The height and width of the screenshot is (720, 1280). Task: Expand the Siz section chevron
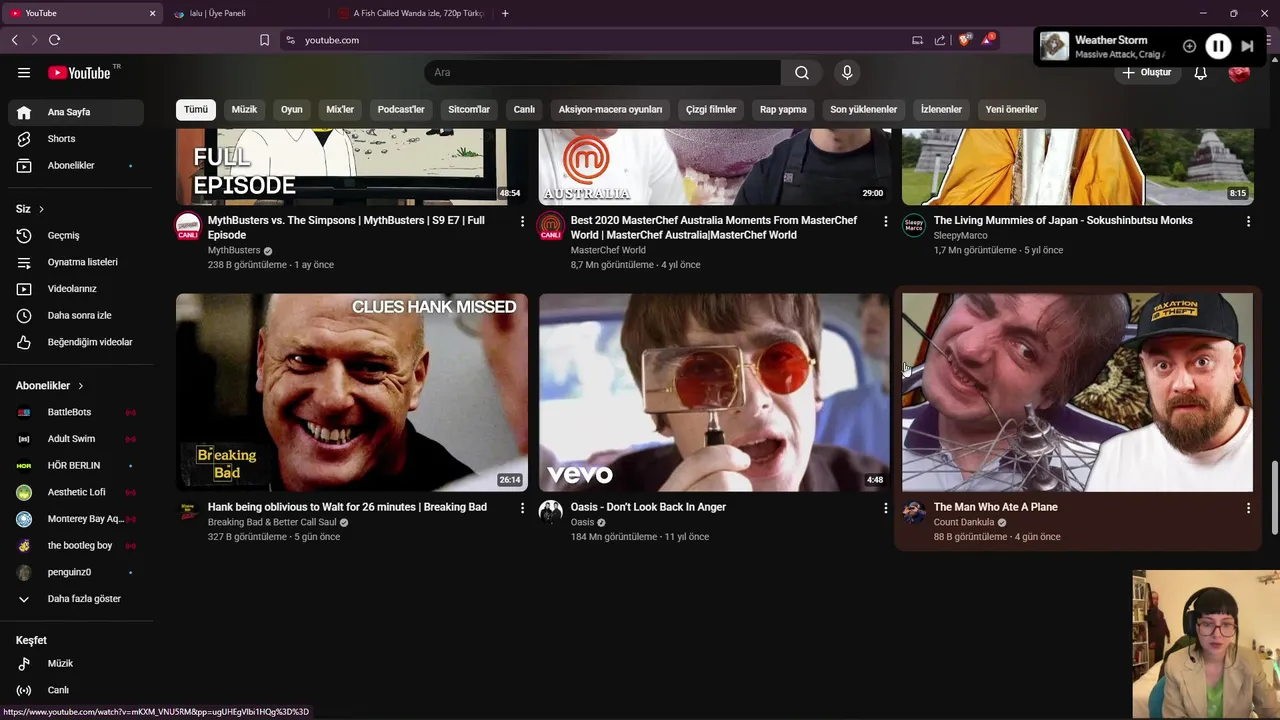(x=41, y=209)
